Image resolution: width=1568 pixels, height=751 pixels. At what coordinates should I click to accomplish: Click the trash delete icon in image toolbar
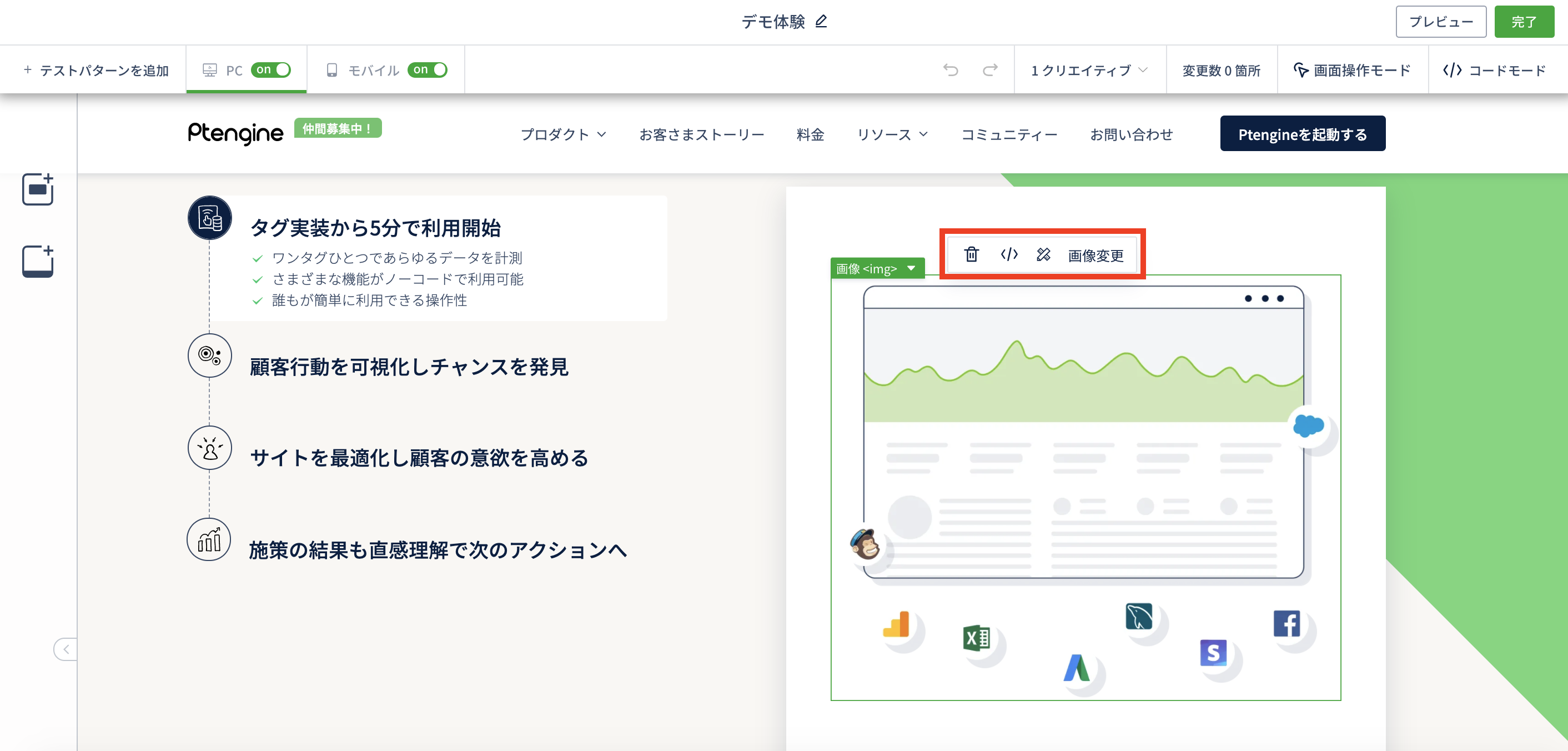tap(972, 254)
